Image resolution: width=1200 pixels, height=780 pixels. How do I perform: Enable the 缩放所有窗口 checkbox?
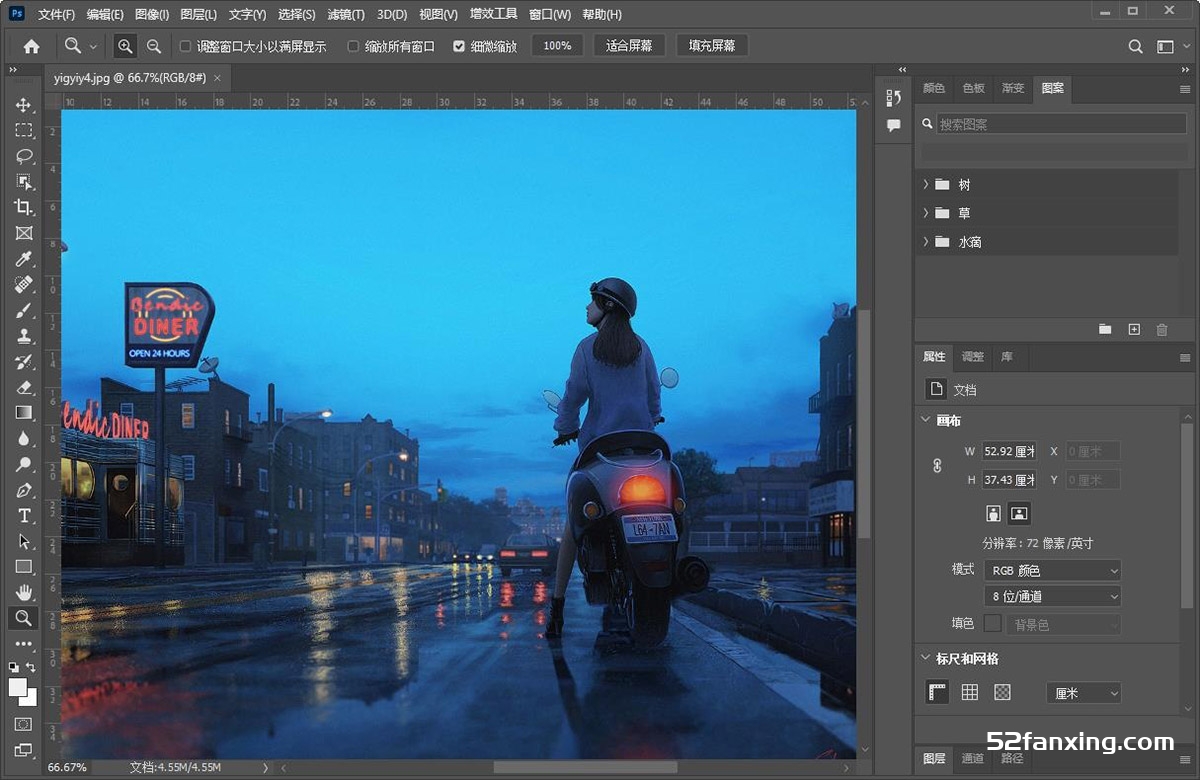click(x=353, y=45)
